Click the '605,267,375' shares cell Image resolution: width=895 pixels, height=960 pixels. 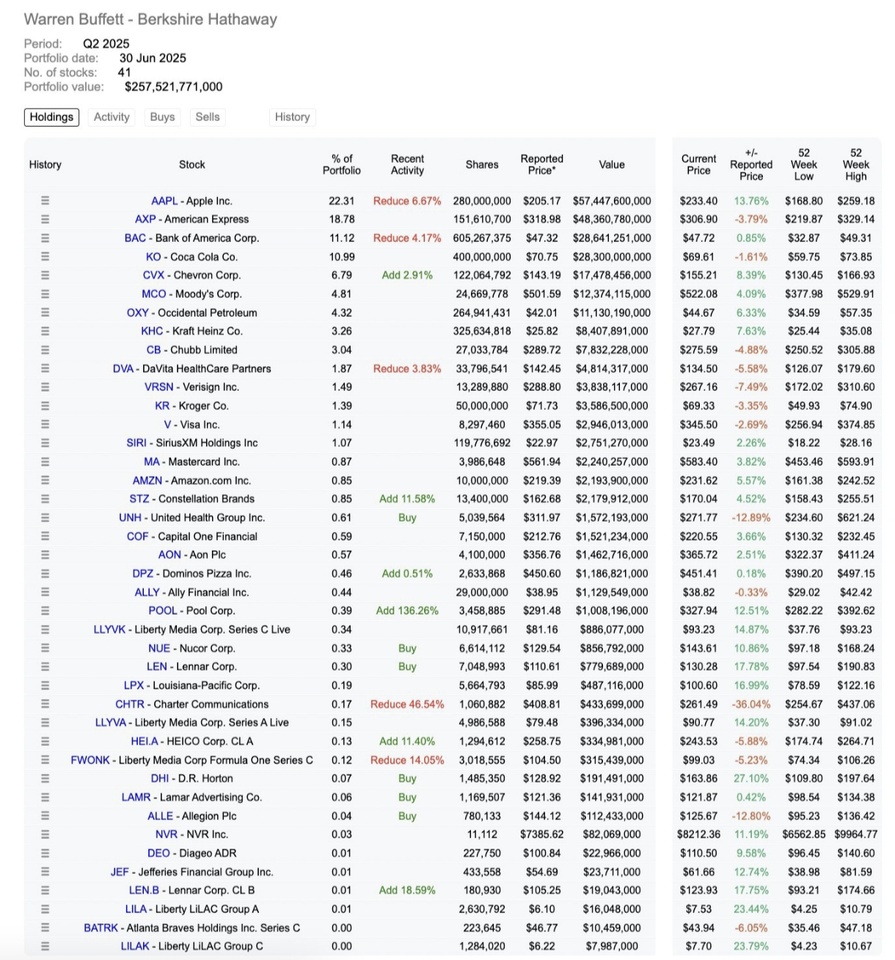coord(482,238)
